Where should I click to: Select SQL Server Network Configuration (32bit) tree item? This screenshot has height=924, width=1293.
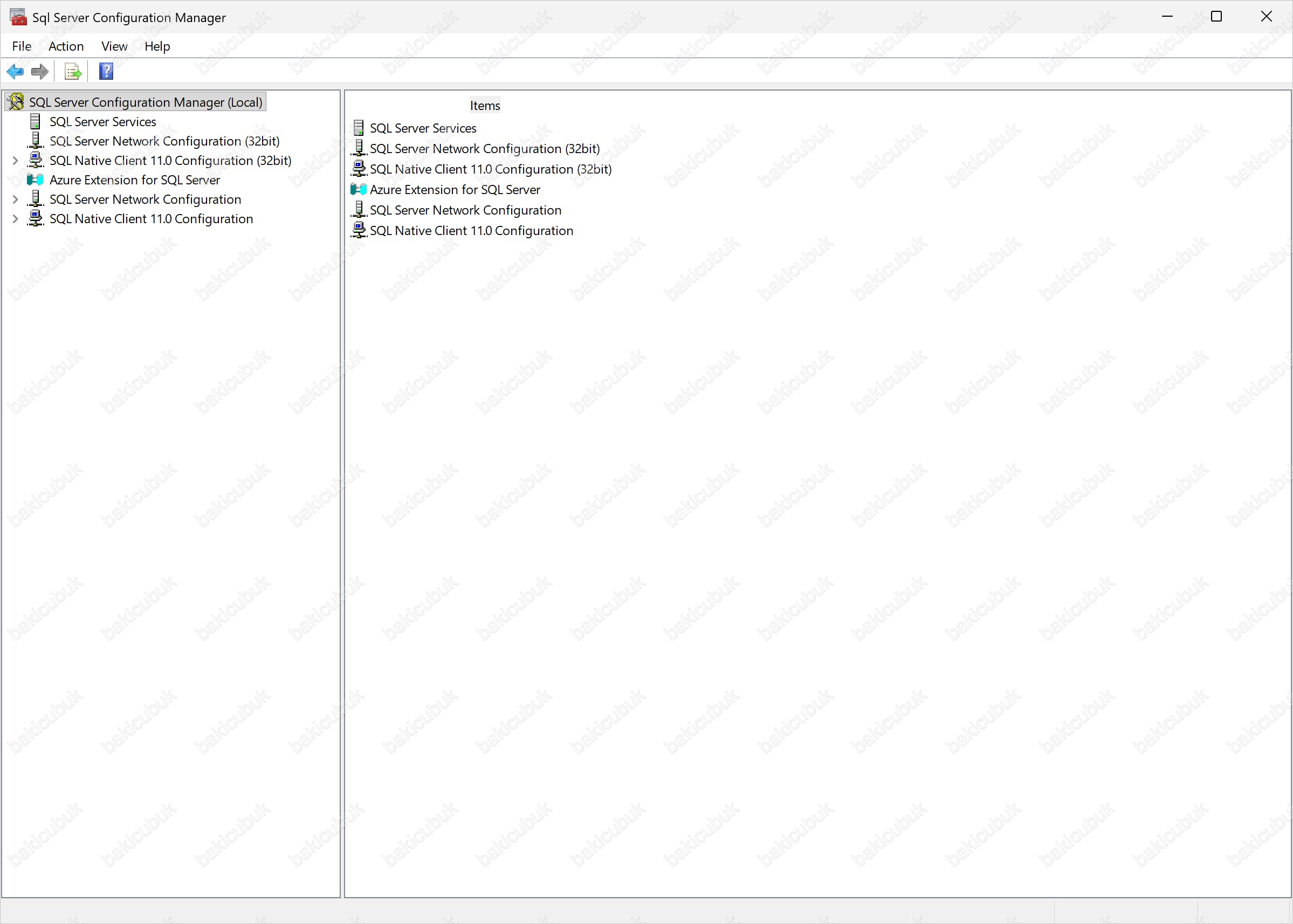[x=164, y=141]
